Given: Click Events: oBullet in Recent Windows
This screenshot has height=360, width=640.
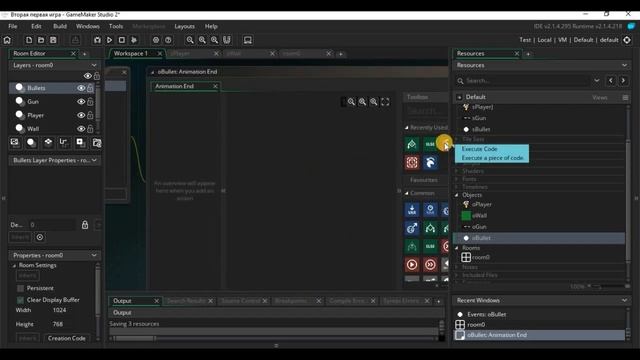Looking at the screenshot, I should click(x=487, y=314).
